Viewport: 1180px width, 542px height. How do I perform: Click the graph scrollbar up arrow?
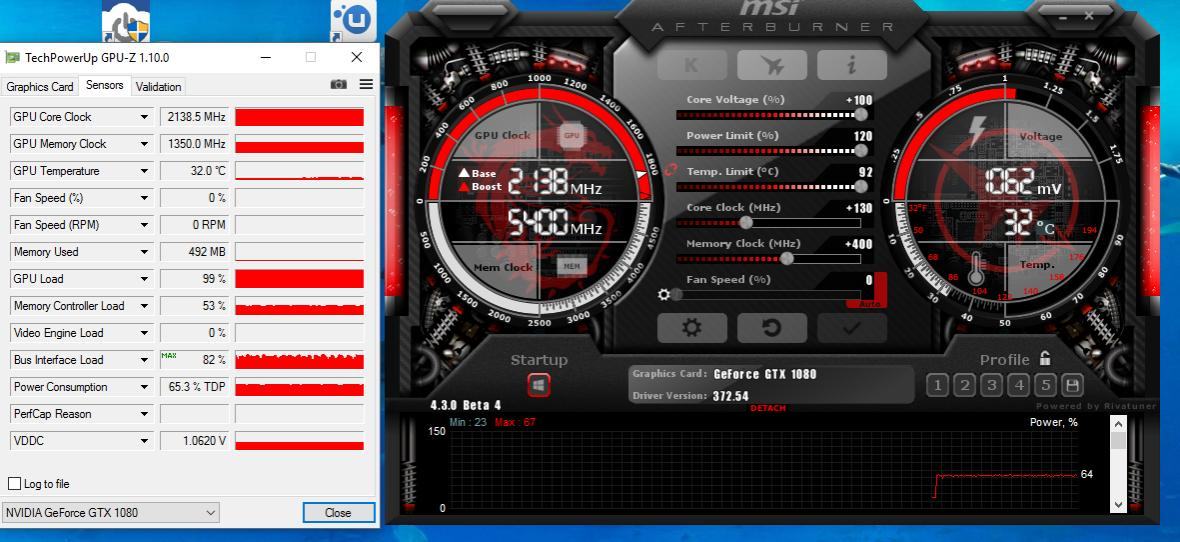1118,424
